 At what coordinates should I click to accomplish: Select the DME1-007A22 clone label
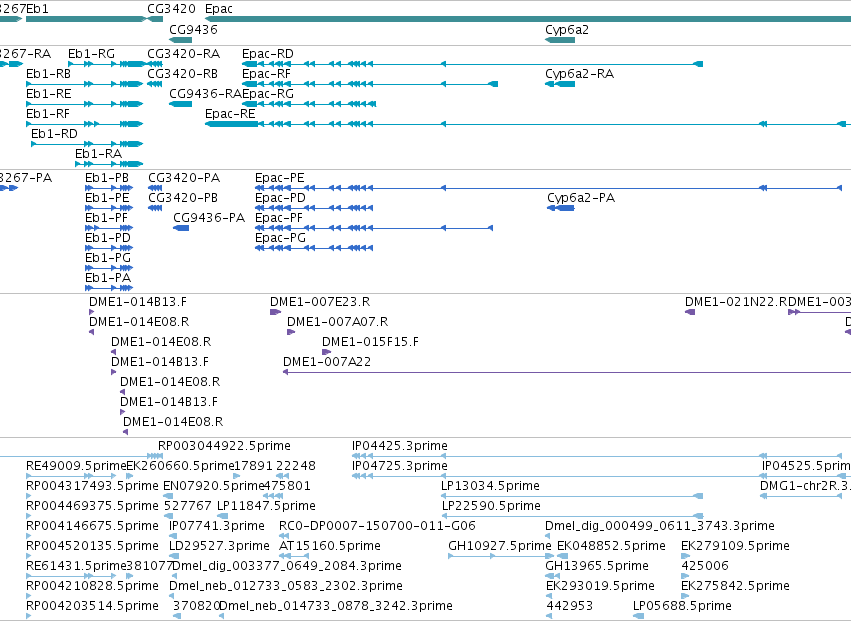pyautogui.click(x=327, y=362)
